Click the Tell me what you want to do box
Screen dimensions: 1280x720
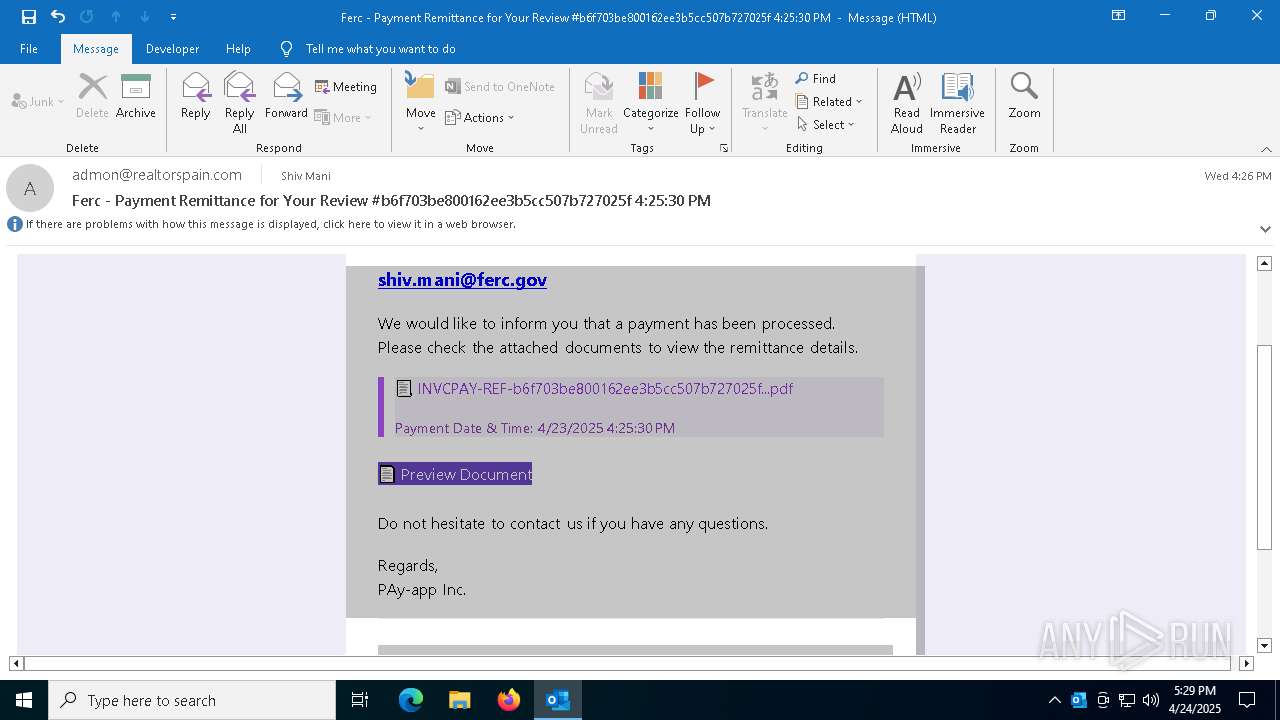coord(380,49)
